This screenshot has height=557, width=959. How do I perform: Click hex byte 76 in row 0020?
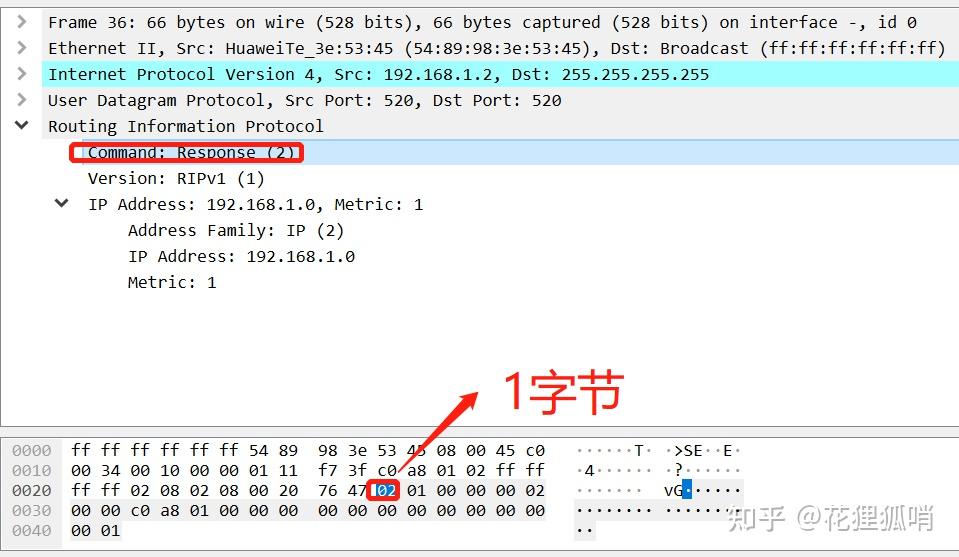327,490
